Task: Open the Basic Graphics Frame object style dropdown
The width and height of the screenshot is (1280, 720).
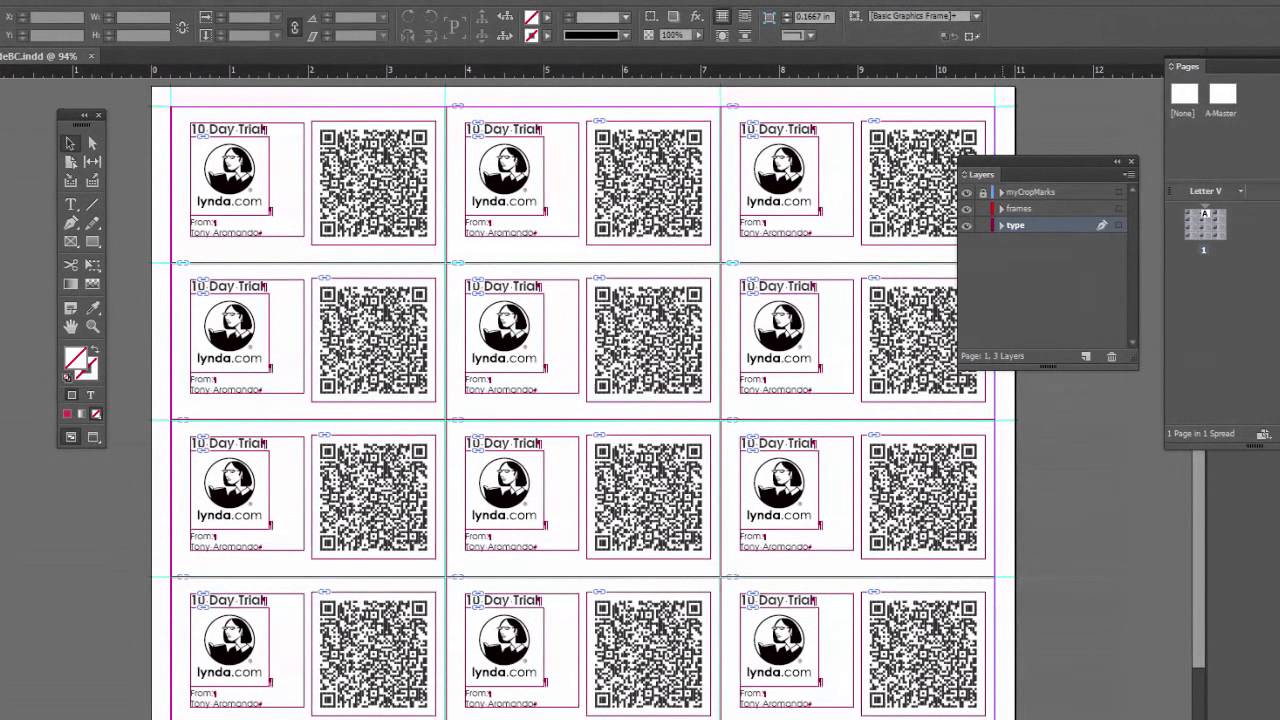Action: (x=976, y=17)
